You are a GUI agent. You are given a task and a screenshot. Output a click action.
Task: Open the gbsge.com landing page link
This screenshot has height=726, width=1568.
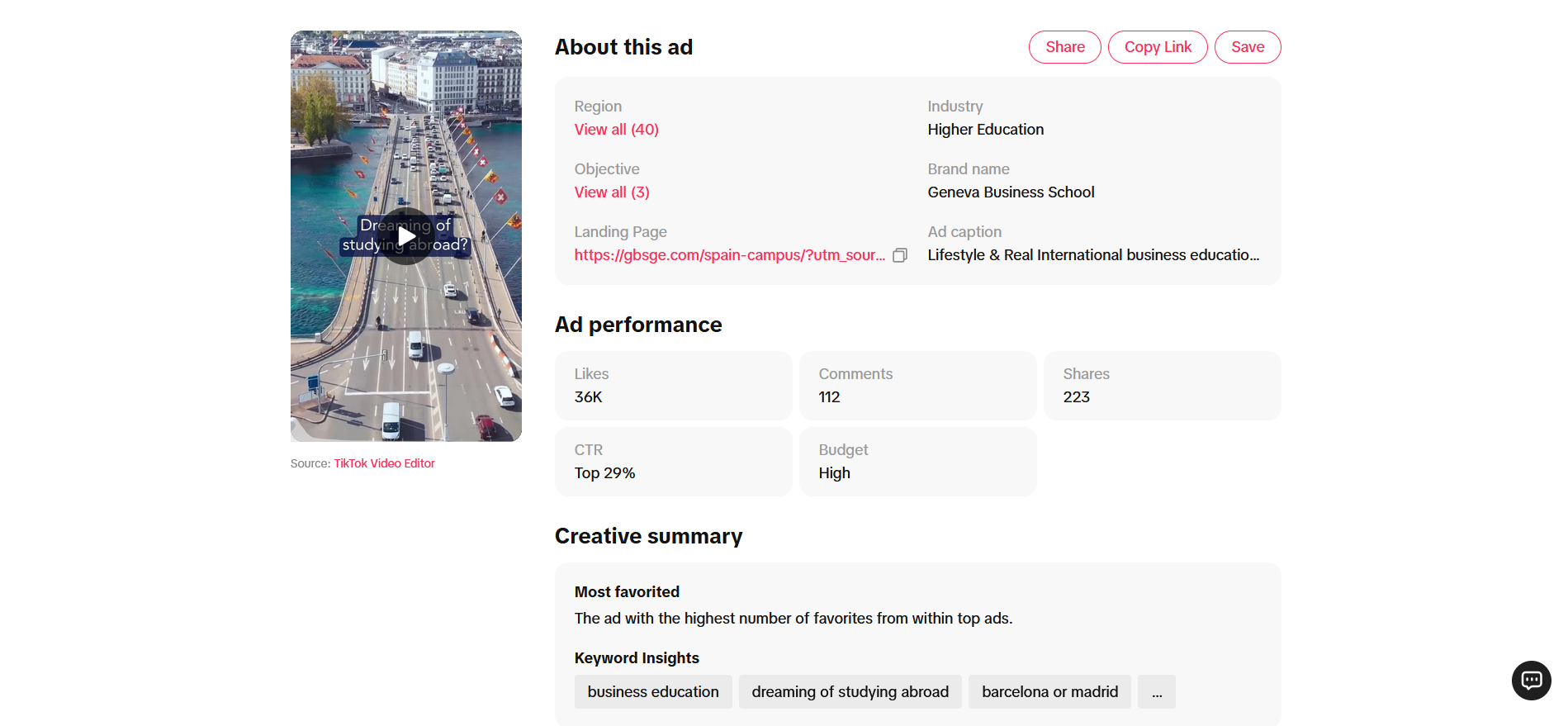coord(730,255)
